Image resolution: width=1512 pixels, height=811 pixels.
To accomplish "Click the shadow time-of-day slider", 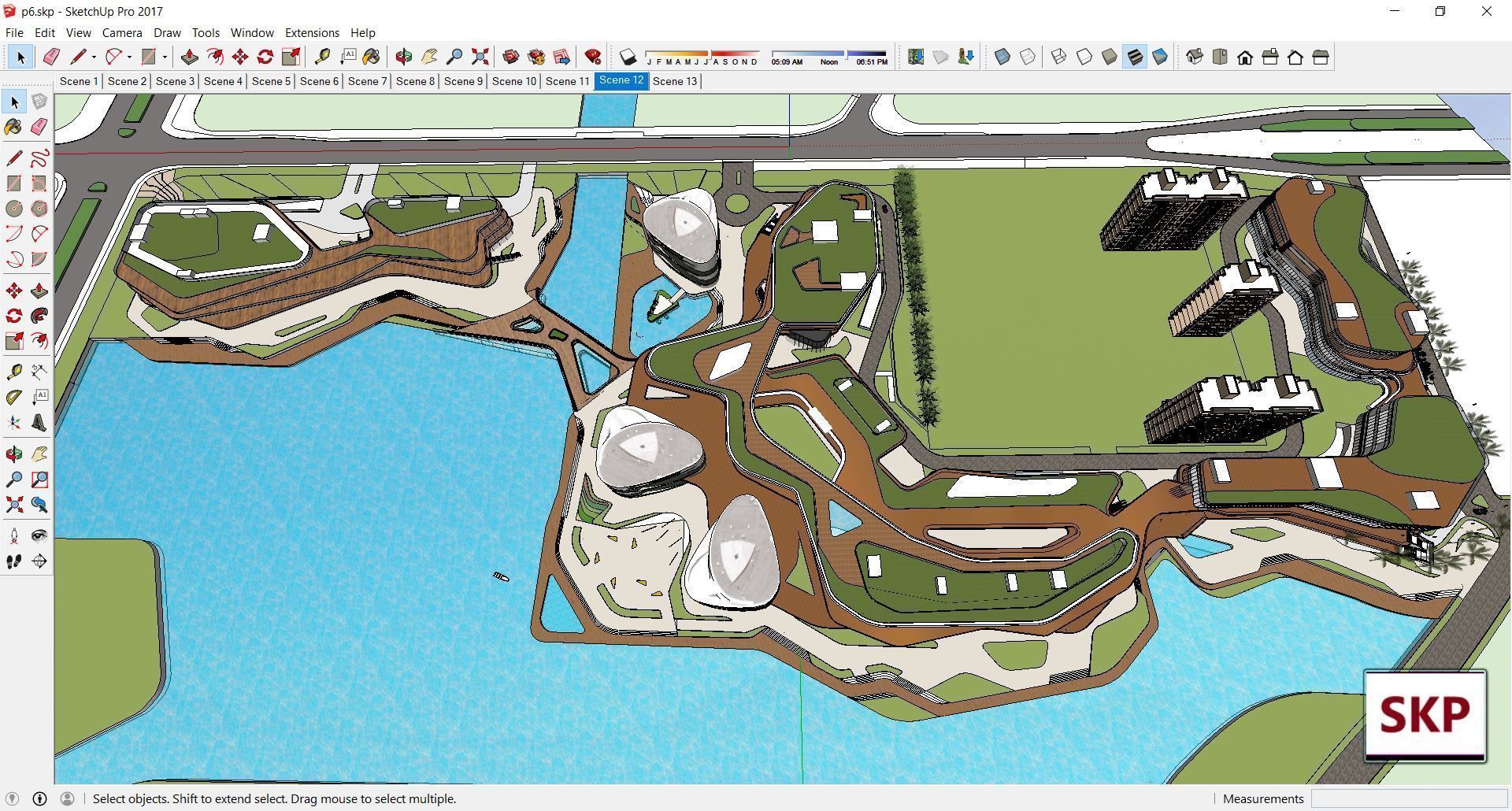I will point(829,57).
